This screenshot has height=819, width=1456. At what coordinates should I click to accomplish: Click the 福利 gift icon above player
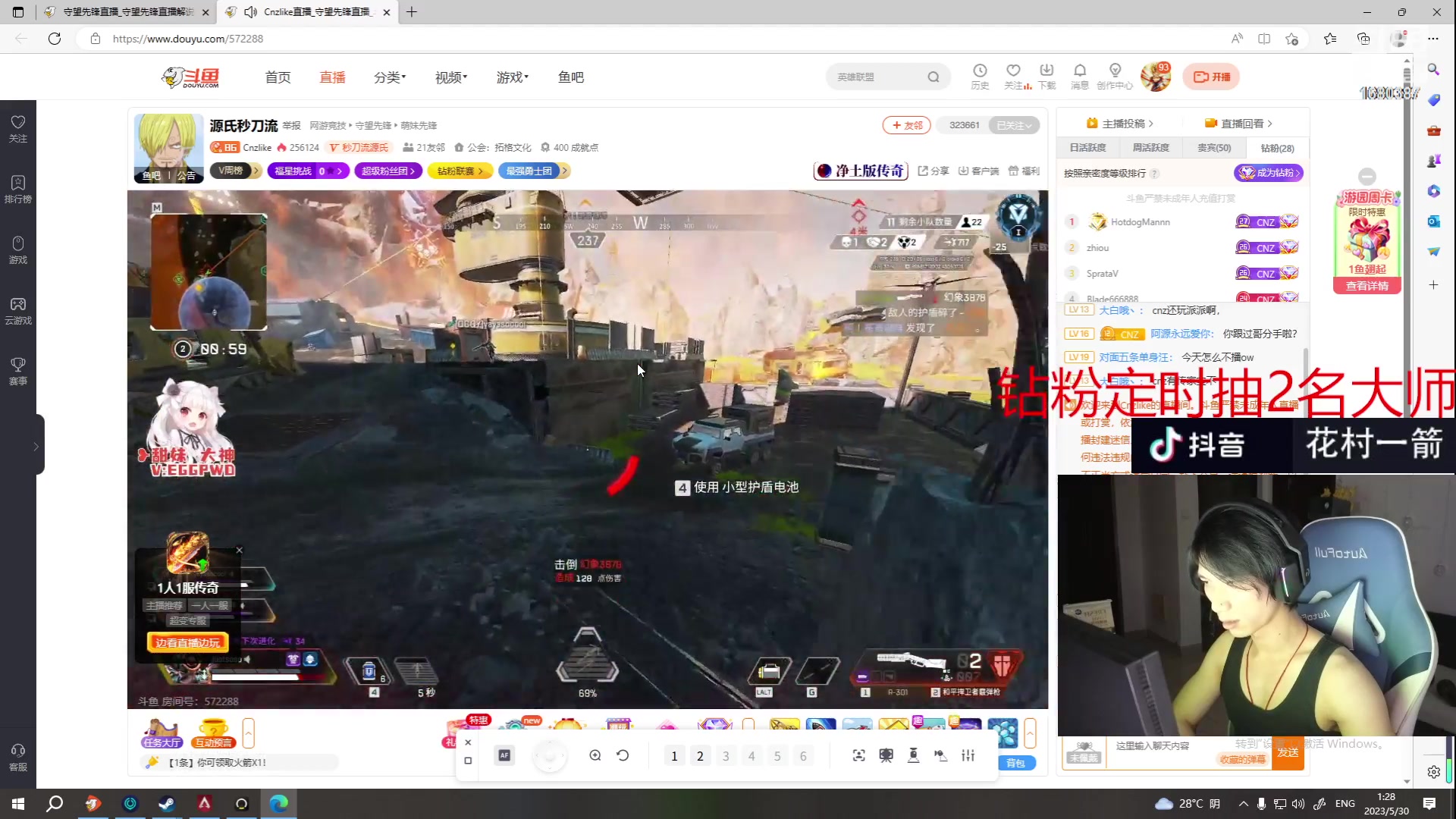pyautogui.click(x=1024, y=171)
